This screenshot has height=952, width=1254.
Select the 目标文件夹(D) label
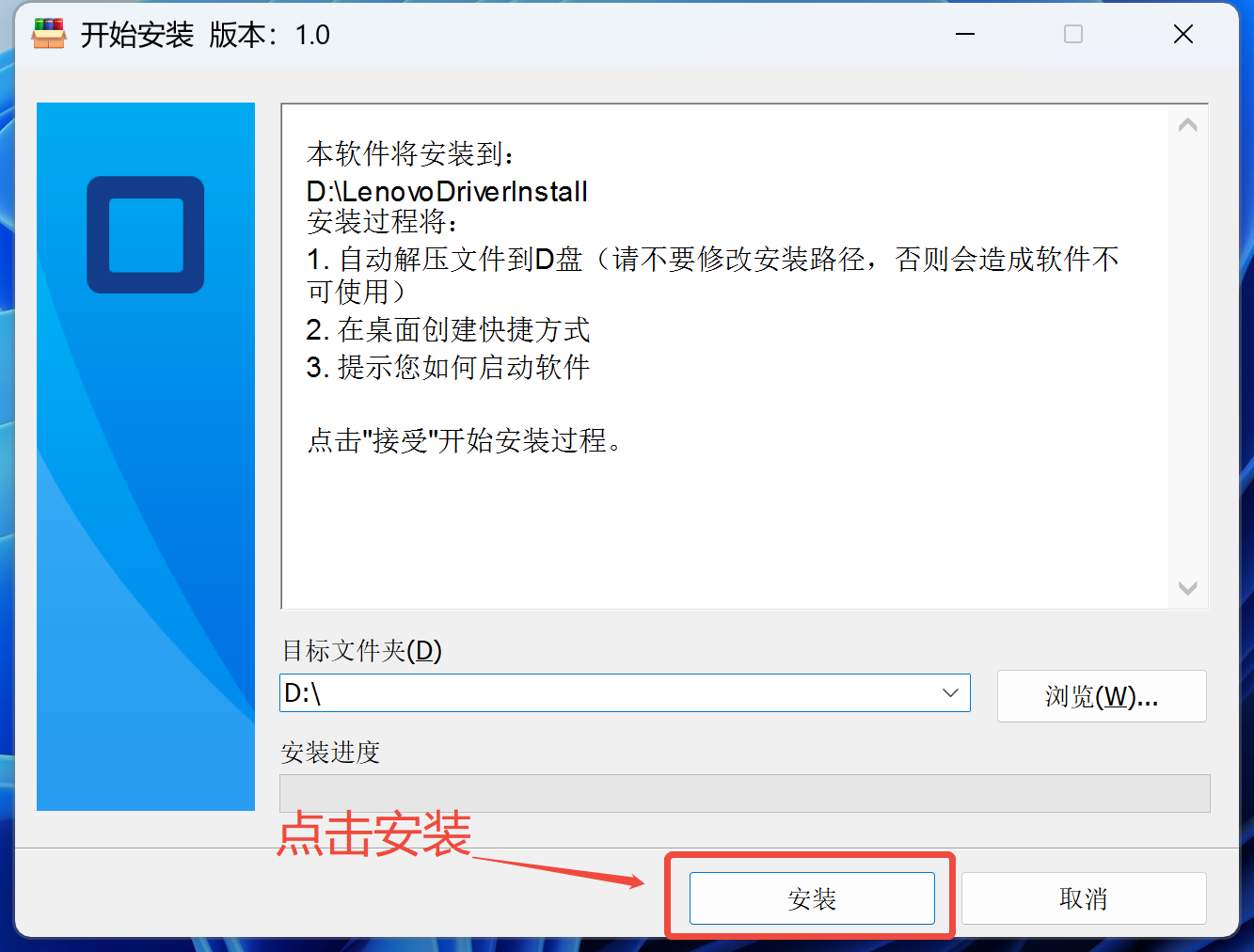click(x=362, y=650)
